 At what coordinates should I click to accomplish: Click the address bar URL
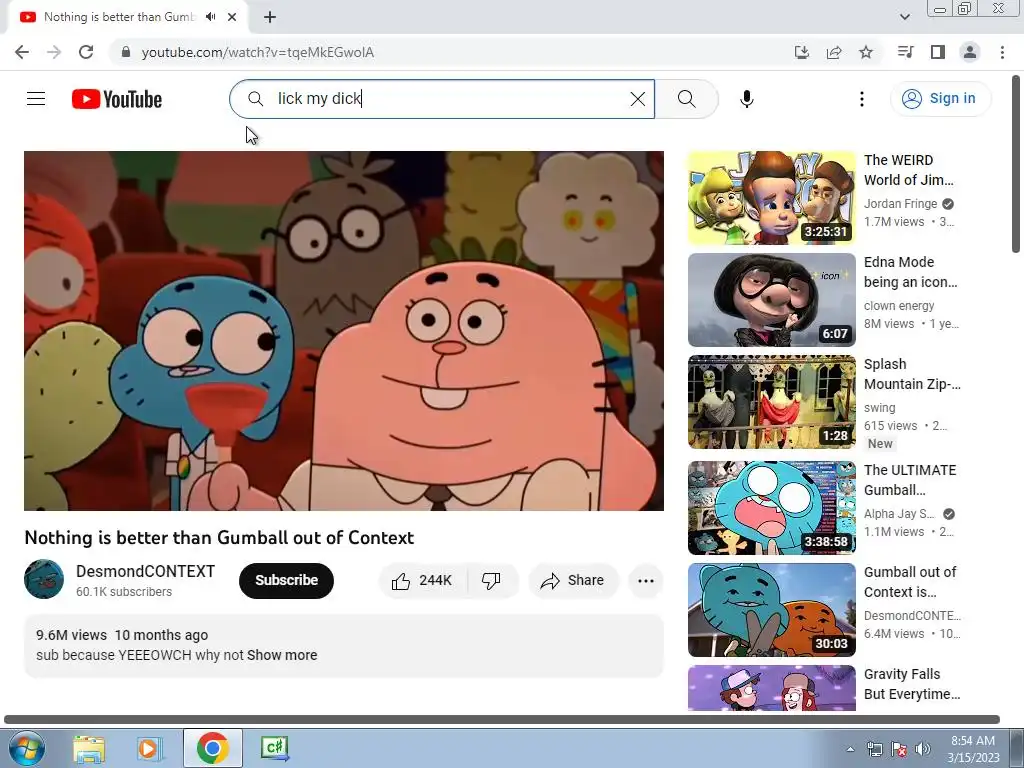257,52
